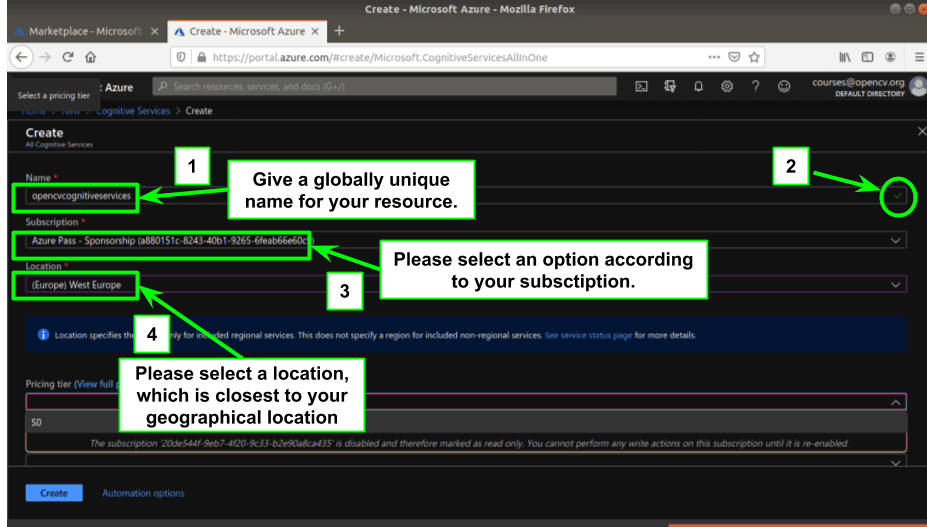Open Firefox hamburger menu
Image resolution: width=927 pixels, height=527 pixels.
coord(919,57)
